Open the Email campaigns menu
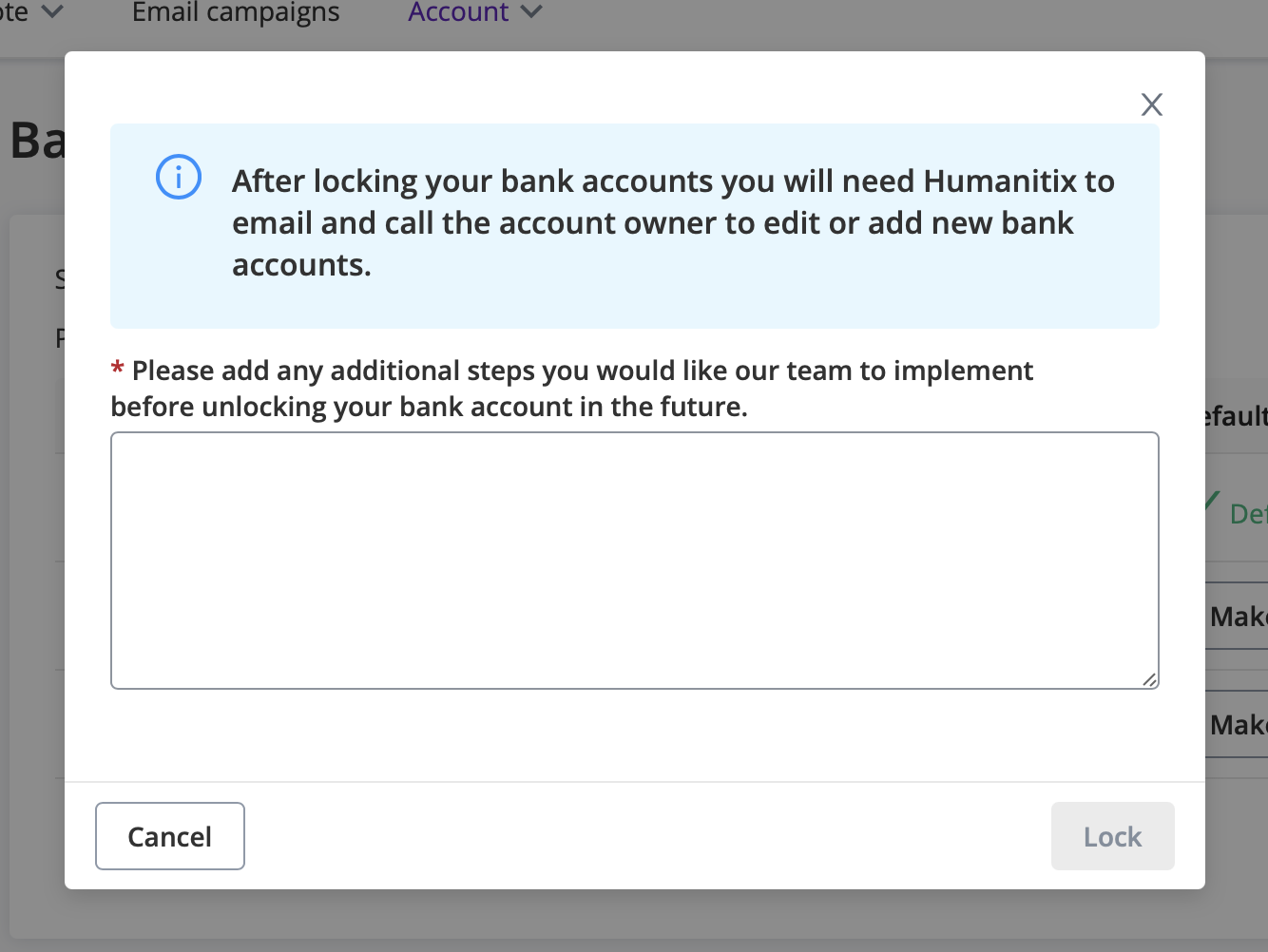This screenshot has height=952, width=1268. tap(236, 12)
